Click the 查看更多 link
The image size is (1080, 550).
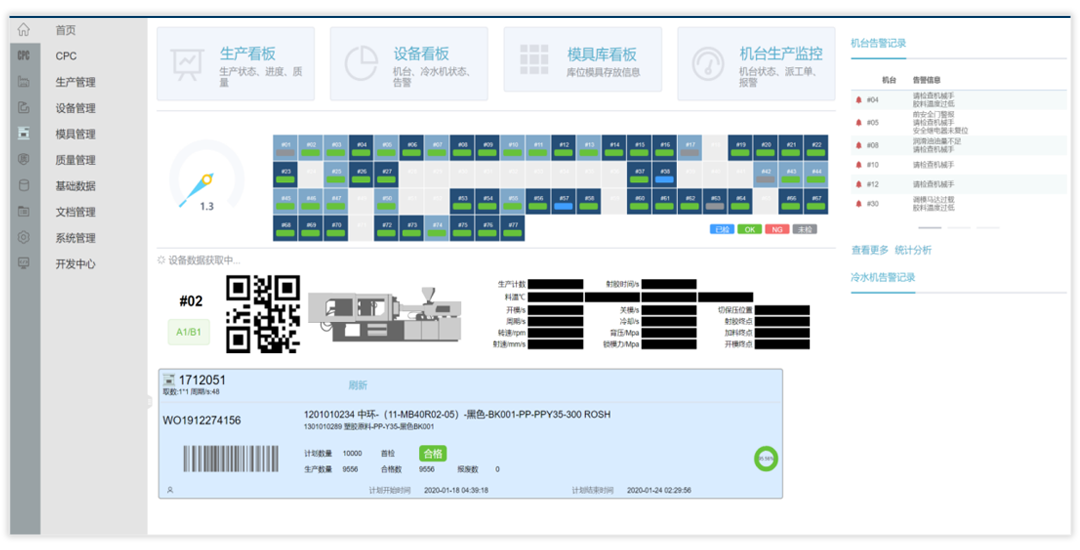pos(869,250)
